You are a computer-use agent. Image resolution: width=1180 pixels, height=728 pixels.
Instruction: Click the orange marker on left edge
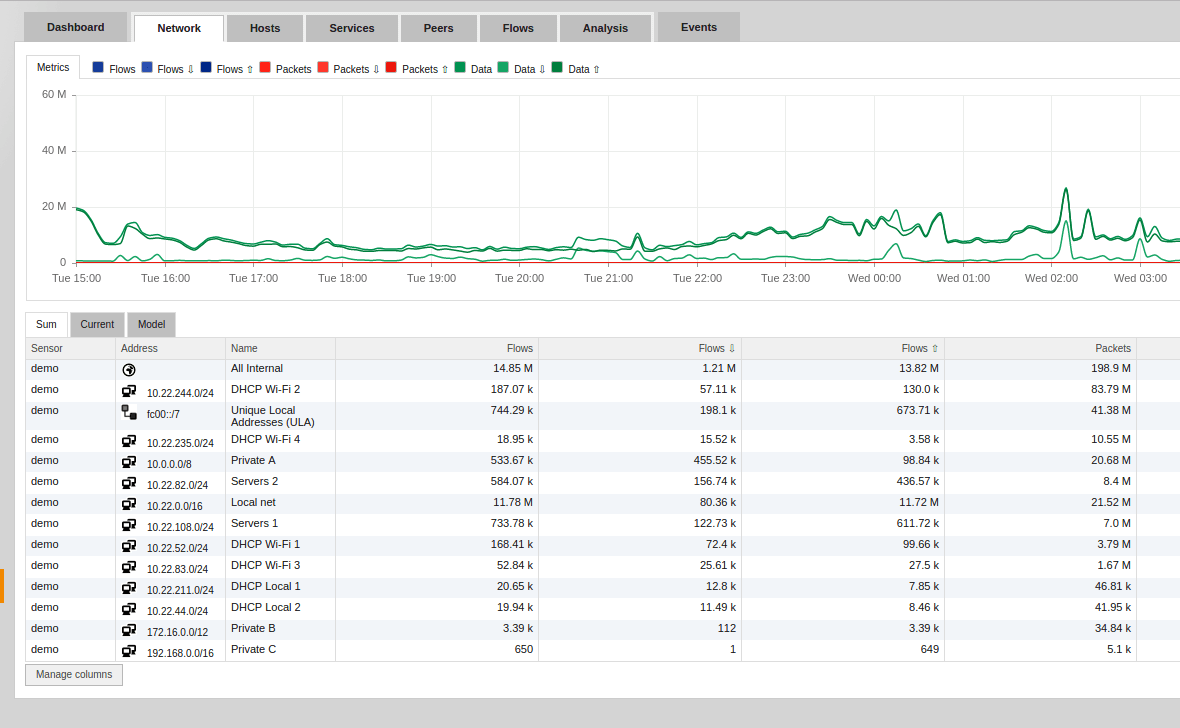tap(2, 586)
